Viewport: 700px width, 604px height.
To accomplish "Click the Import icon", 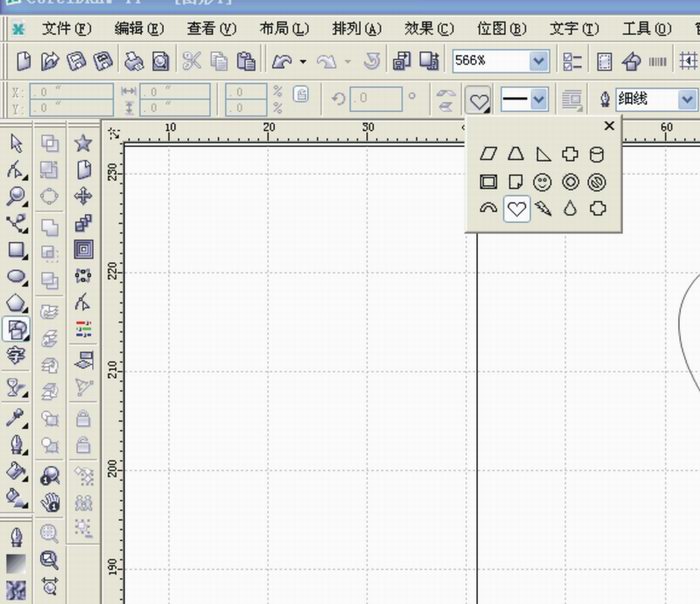I will [401, 61].
